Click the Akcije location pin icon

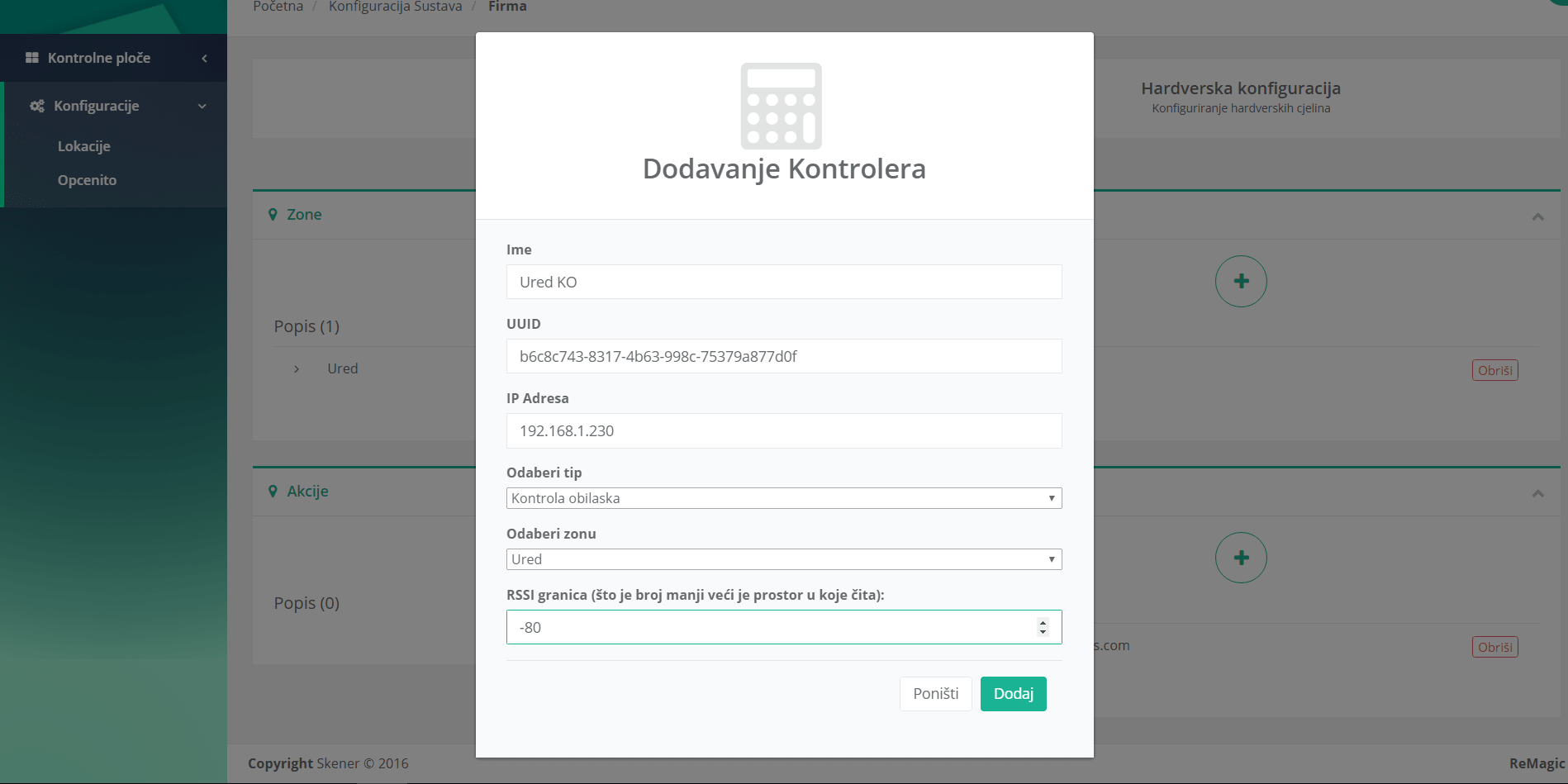click(x=273, y=491)
